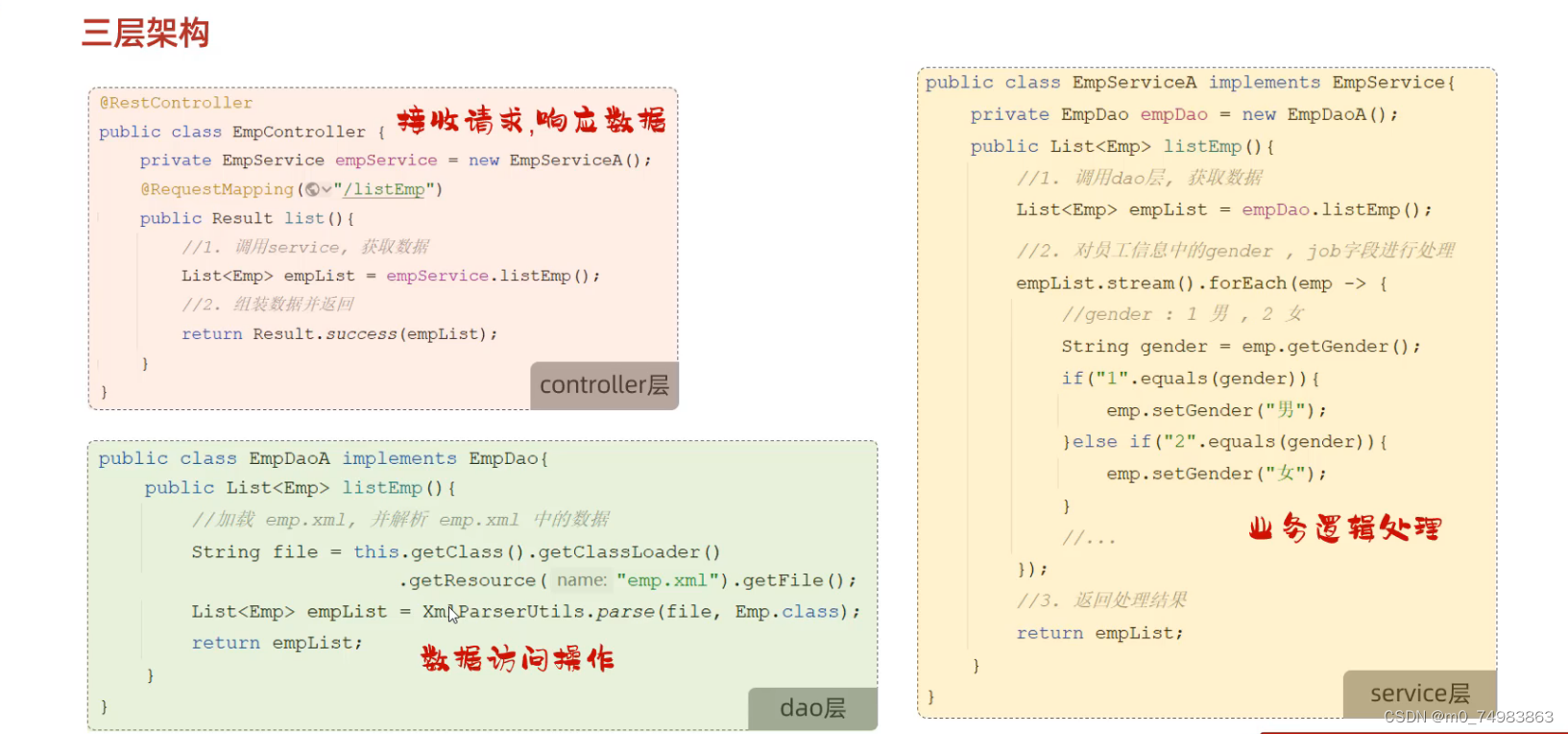Click the "三层架构" slide title

(145, 33)
